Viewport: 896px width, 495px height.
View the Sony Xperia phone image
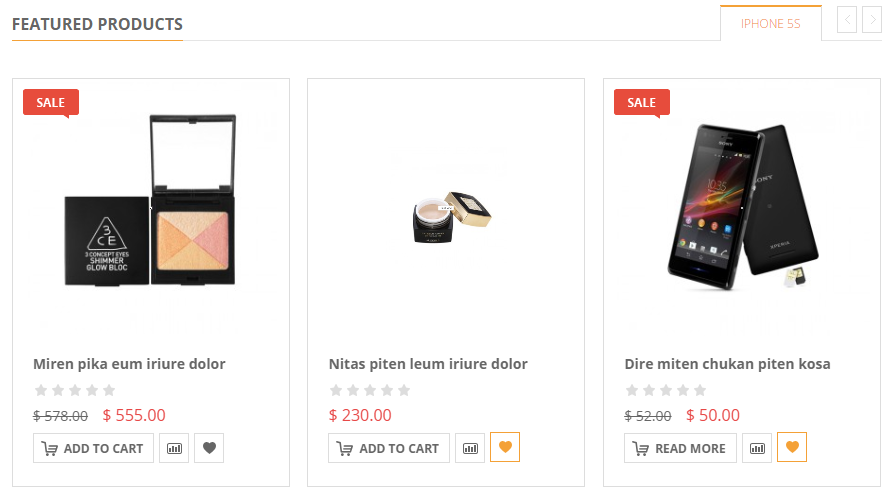743,207
